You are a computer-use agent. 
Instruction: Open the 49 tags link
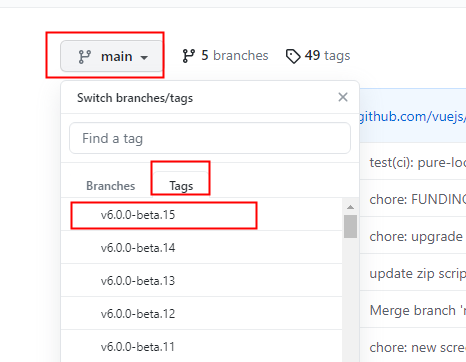[318, 56]
